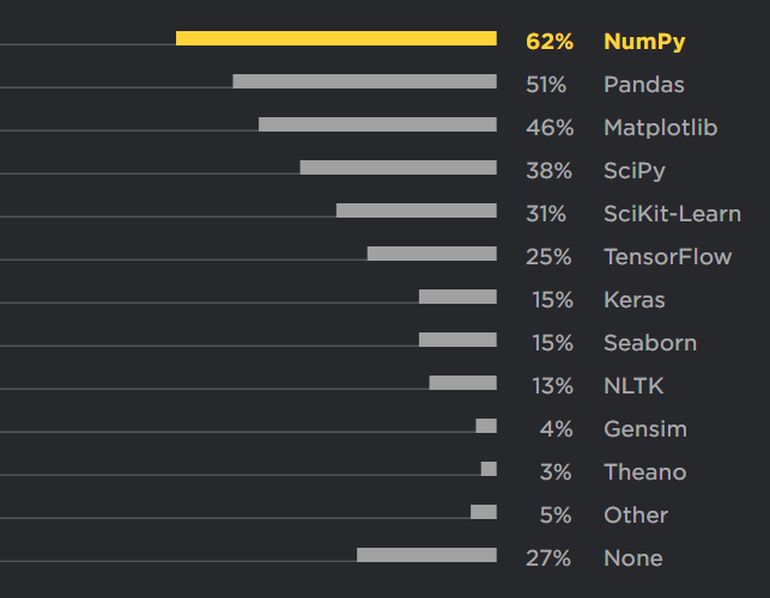
Task: Select the None label text
Action: (x=633, y=558)
